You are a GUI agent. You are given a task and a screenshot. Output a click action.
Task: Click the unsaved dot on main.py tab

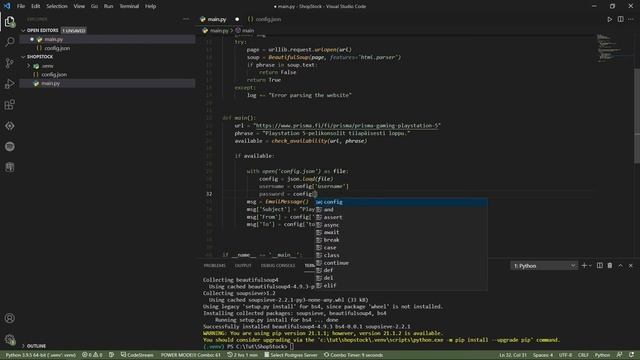(237, 19)
